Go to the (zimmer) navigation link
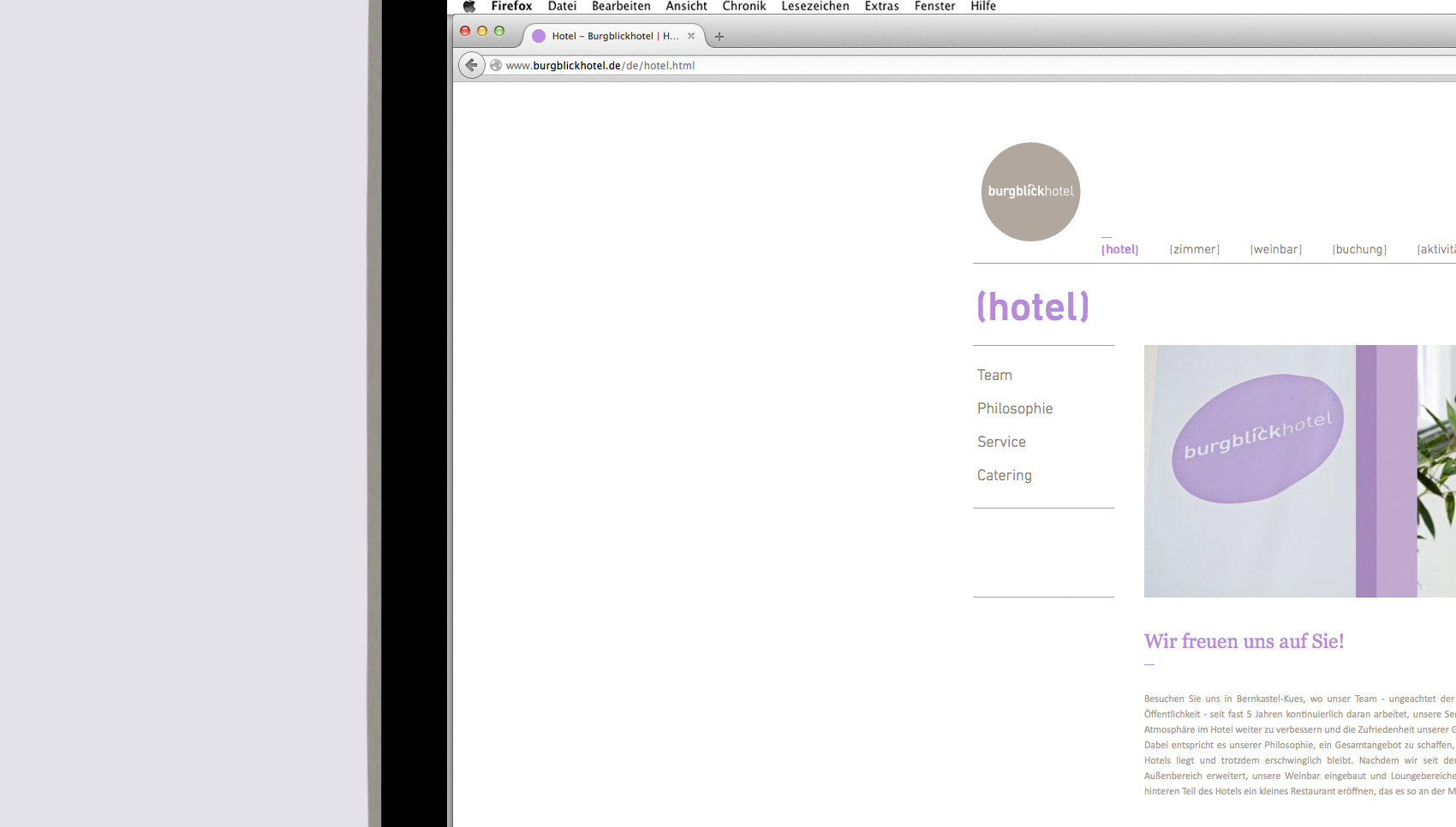1456x827 pixels. (1194, 249)
